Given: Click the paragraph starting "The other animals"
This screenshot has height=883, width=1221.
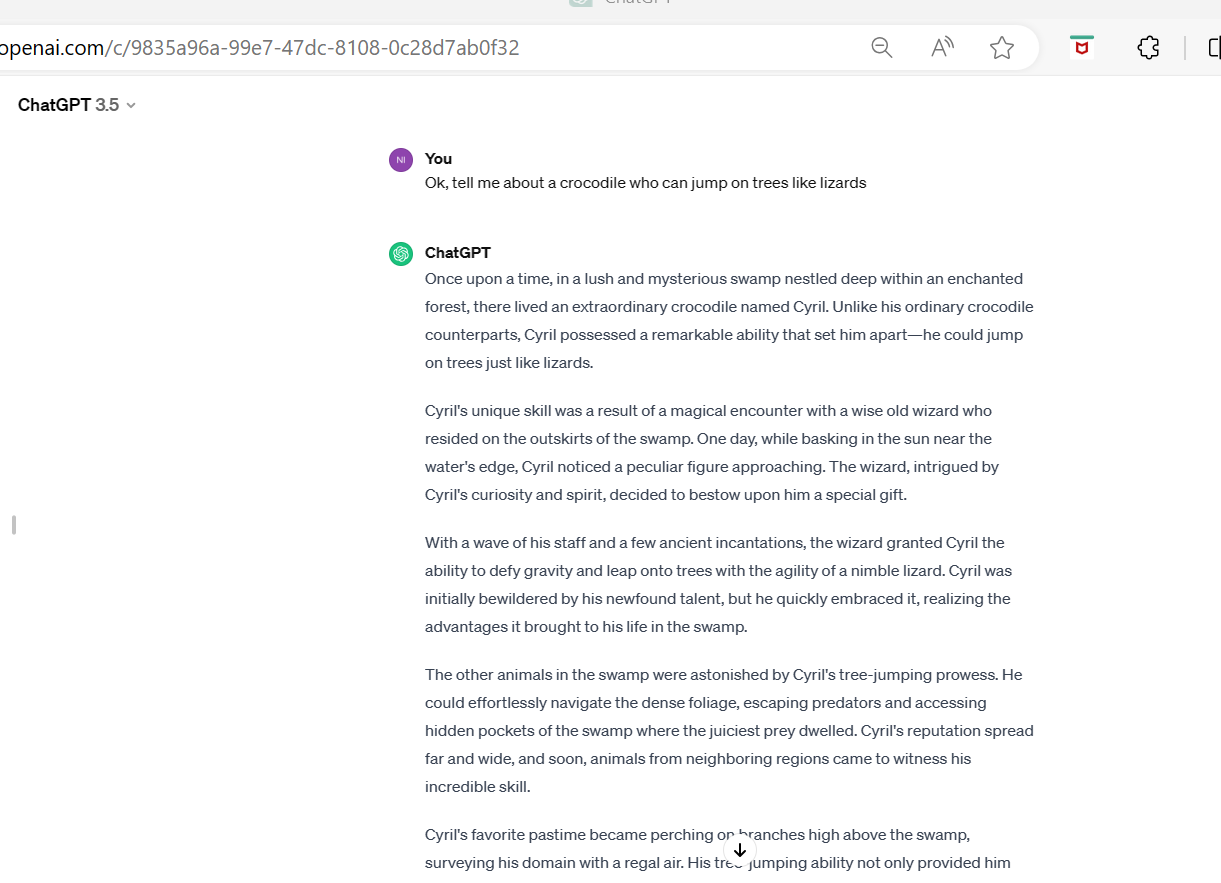Looking at the screenshot, I should 728,730.
